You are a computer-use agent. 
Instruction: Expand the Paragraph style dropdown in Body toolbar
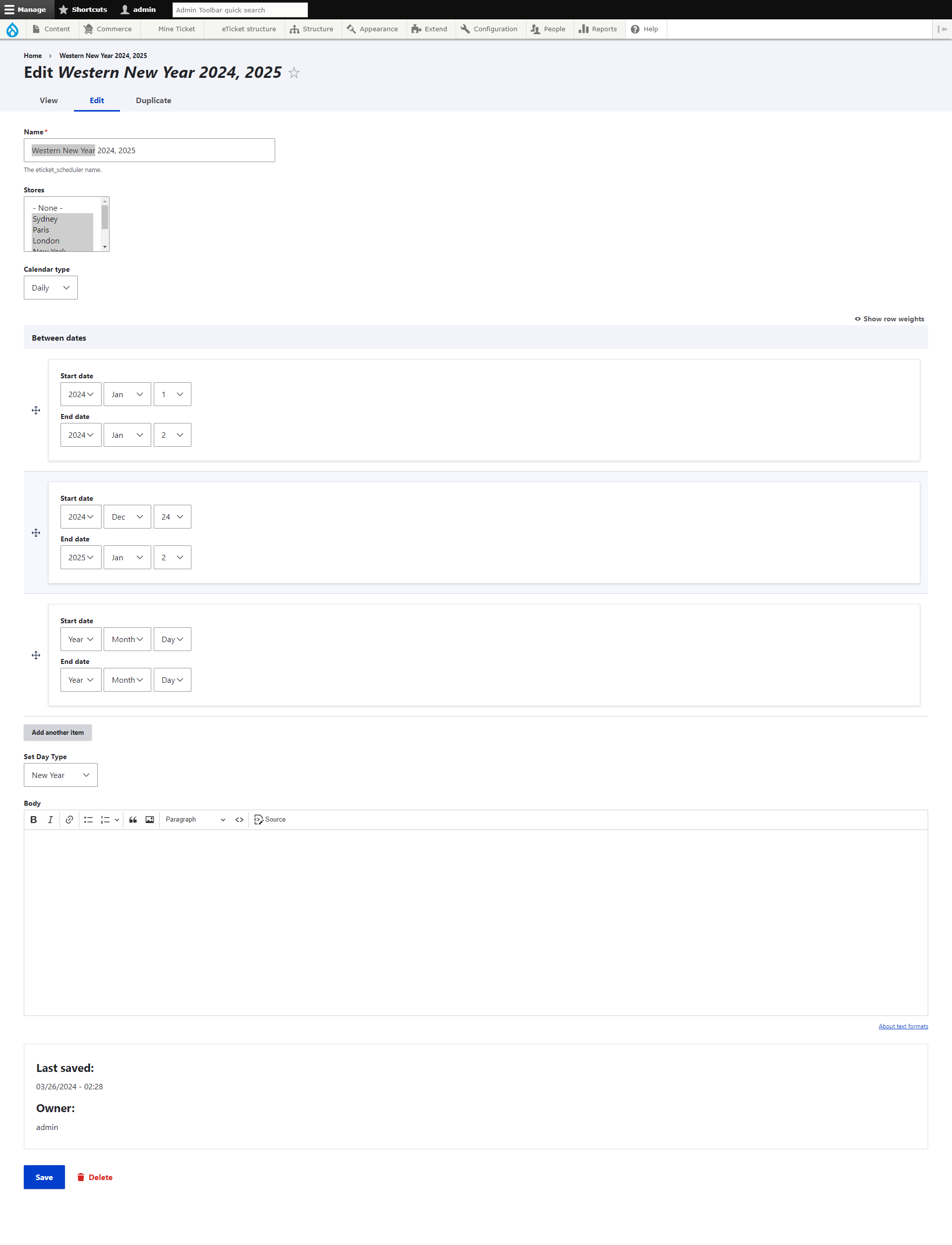tap(197, 819)
